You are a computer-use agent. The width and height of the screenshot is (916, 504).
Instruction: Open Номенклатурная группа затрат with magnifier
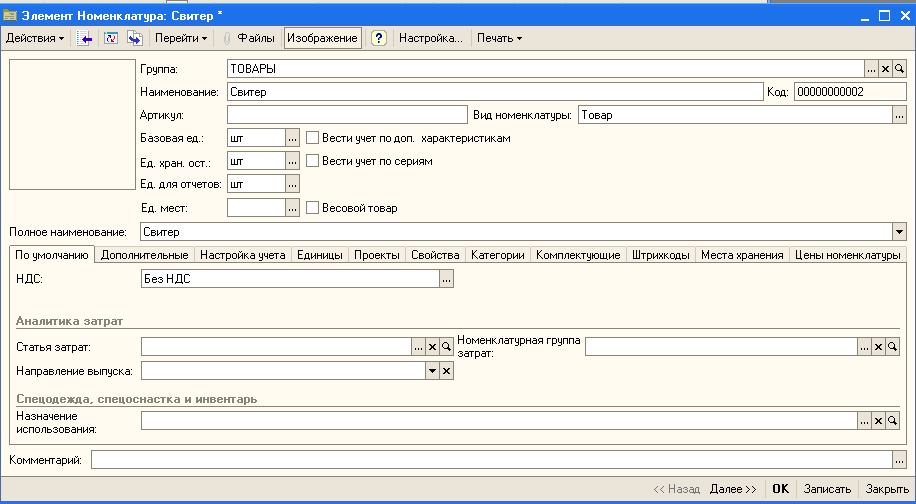(892, 347)
